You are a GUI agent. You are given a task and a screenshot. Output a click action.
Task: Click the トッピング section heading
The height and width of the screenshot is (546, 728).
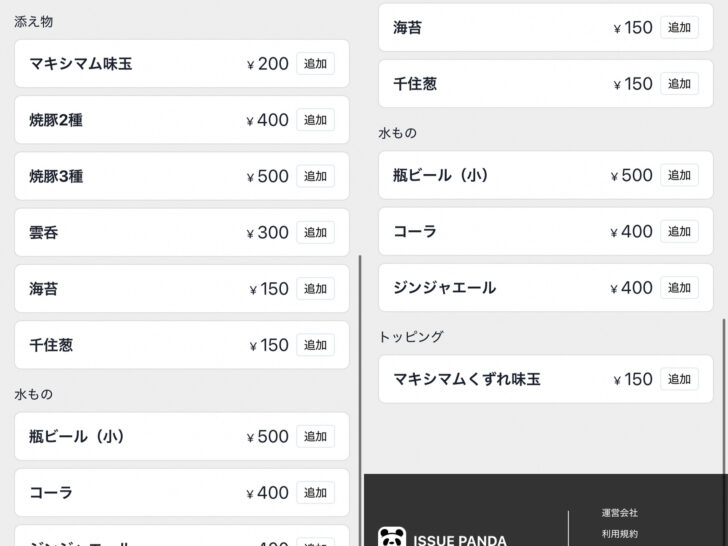(x=411, y=336)
